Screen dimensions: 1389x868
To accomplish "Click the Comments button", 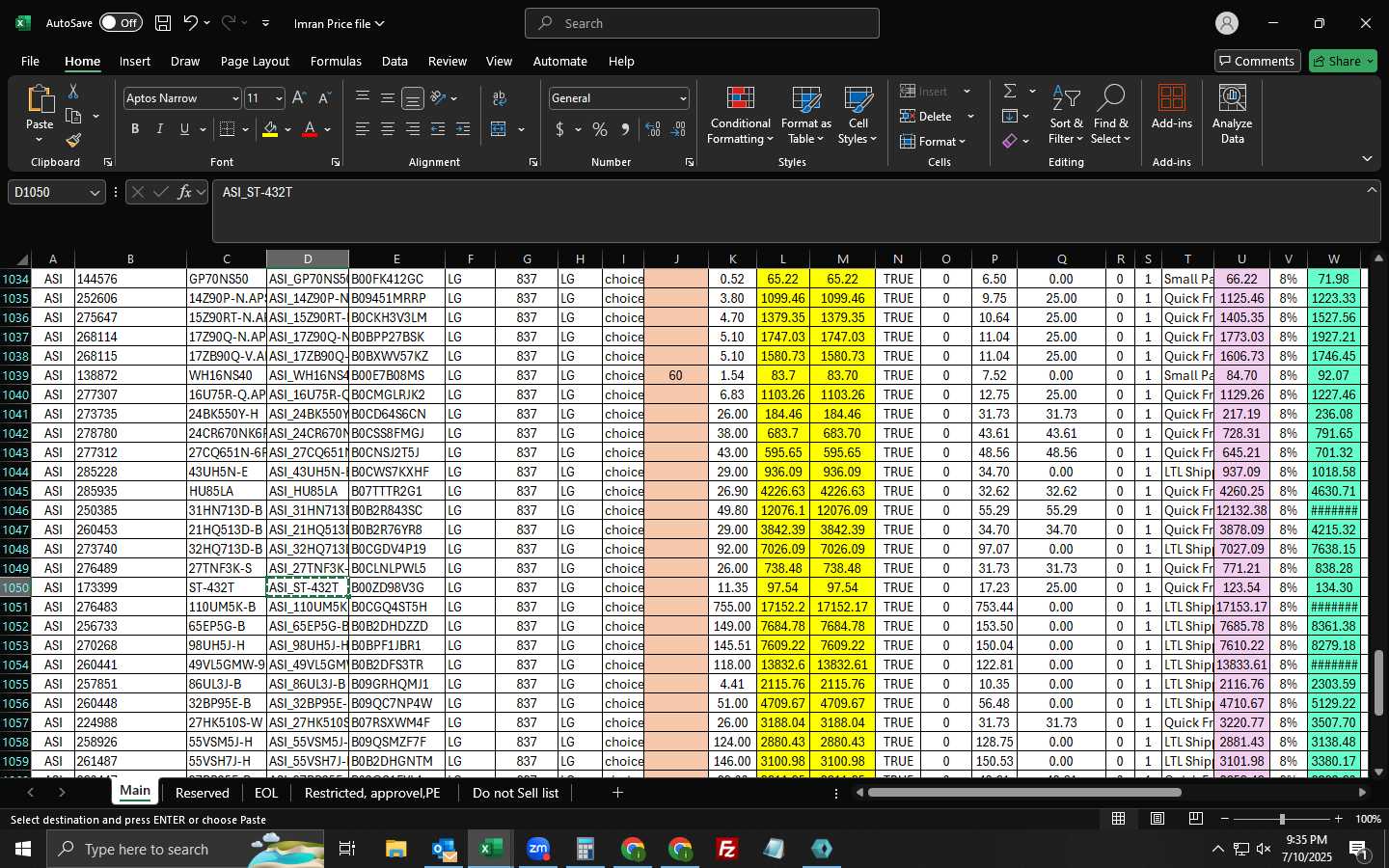I will coord(1257,61).
